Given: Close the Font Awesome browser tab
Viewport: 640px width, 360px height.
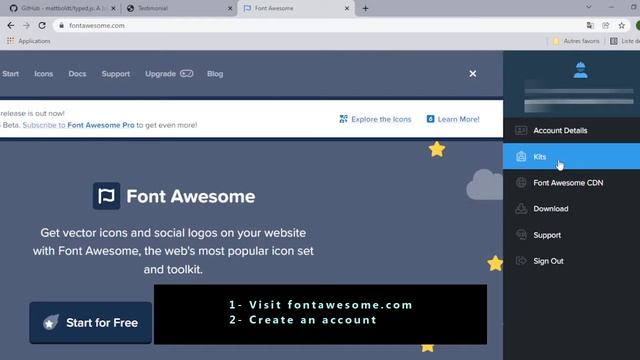Looking at the screenshot, I should (347, 8).
